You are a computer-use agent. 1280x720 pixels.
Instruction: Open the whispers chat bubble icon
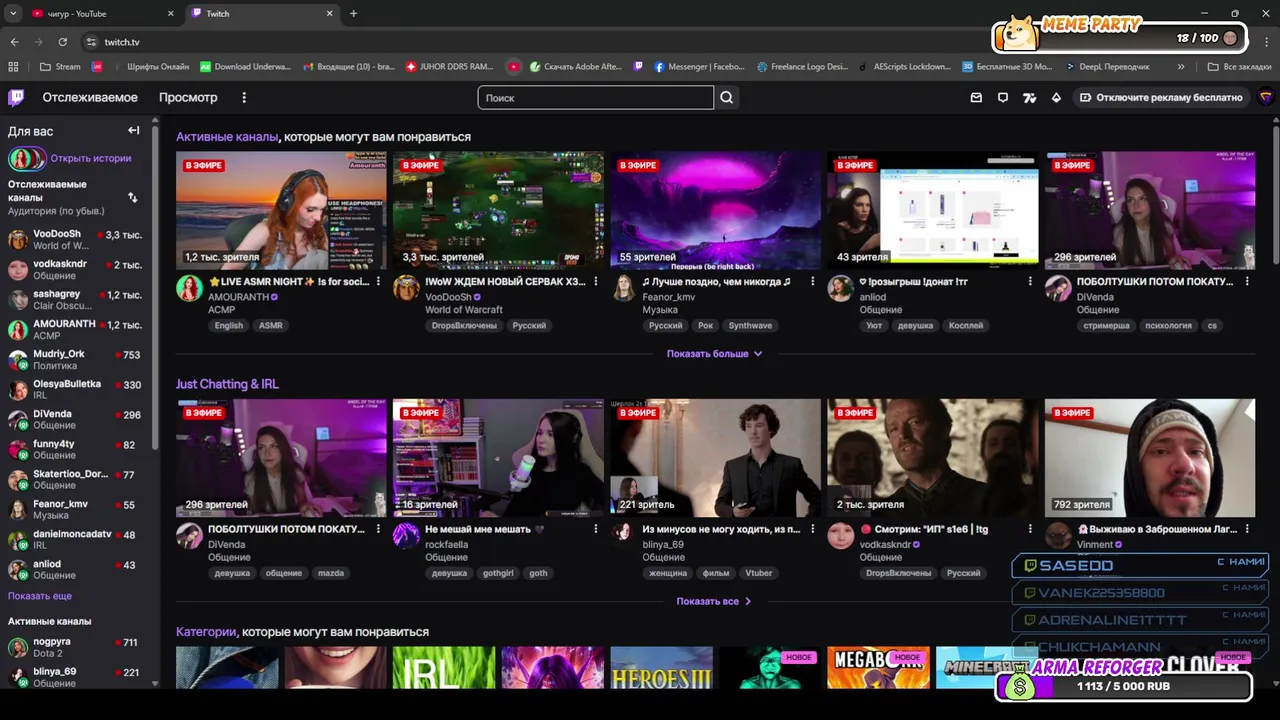(x=1003, y=97)
